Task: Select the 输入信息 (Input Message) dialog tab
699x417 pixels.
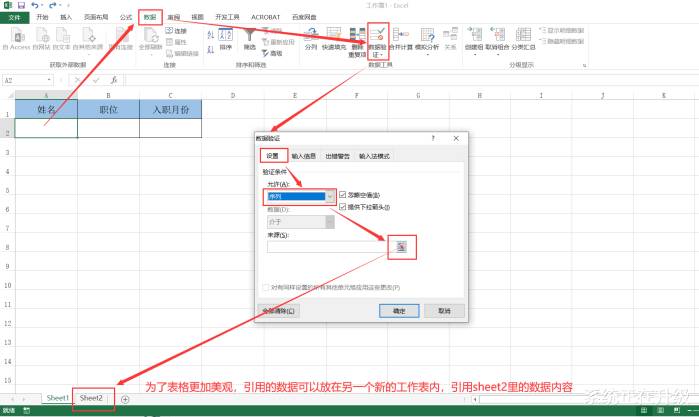Action: coord(304,156)
